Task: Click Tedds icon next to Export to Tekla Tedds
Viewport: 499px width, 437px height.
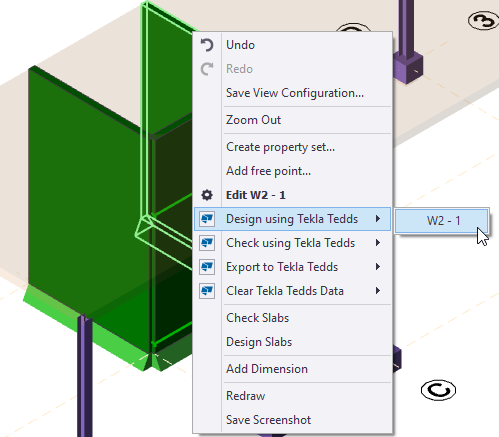Action: tap(207, 267)
